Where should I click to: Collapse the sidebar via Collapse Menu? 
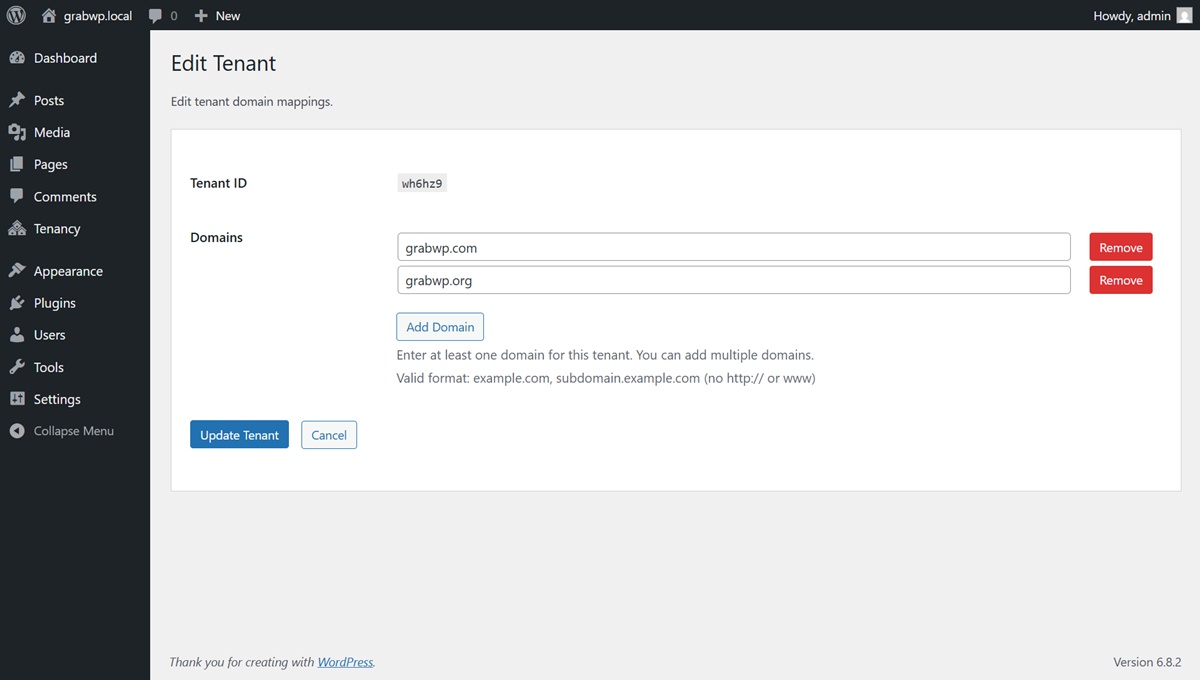click(75, 431)
